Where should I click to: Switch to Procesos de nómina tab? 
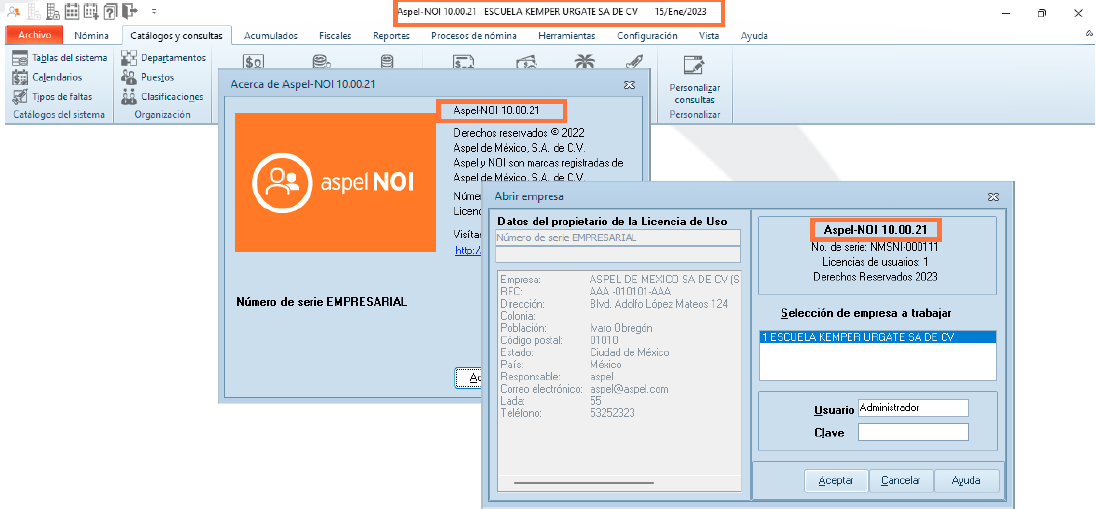click(474, 36)
